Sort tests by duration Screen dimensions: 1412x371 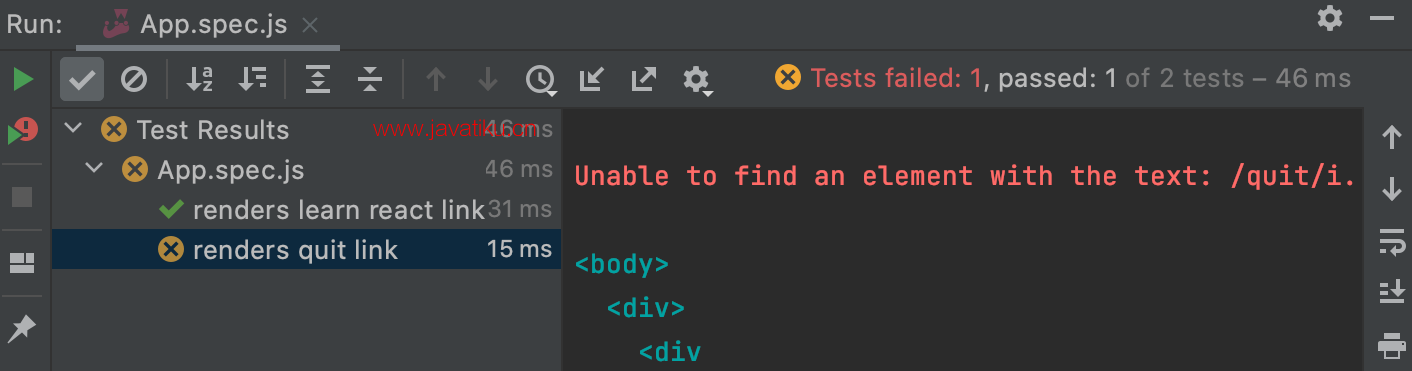[x=252, y=79]
